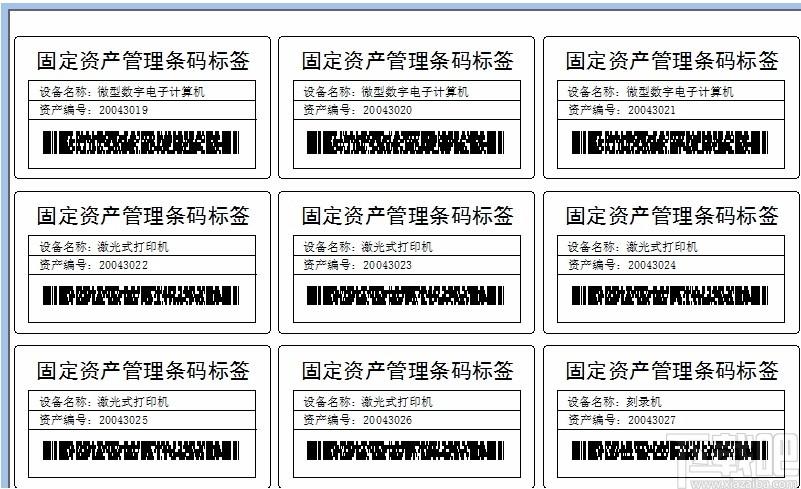The image size is (801, 489).
Task: Select the barcode under asset number 20043020
Action: [x=405, y=142]
